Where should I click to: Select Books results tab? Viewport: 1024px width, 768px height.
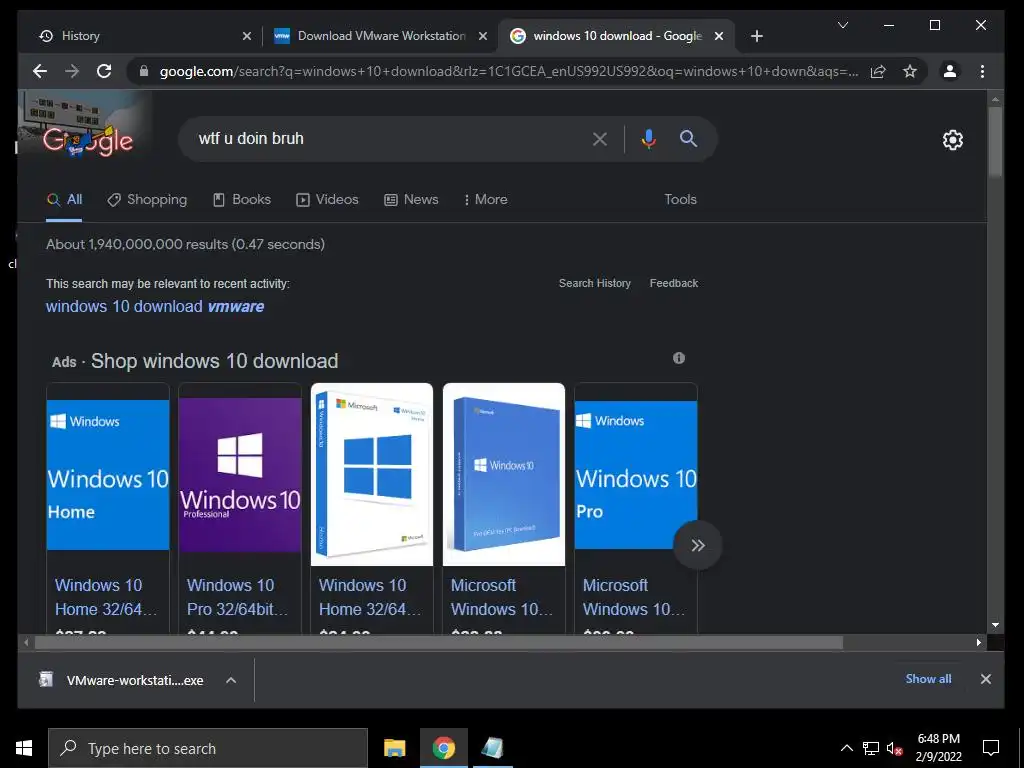[242, 199]
